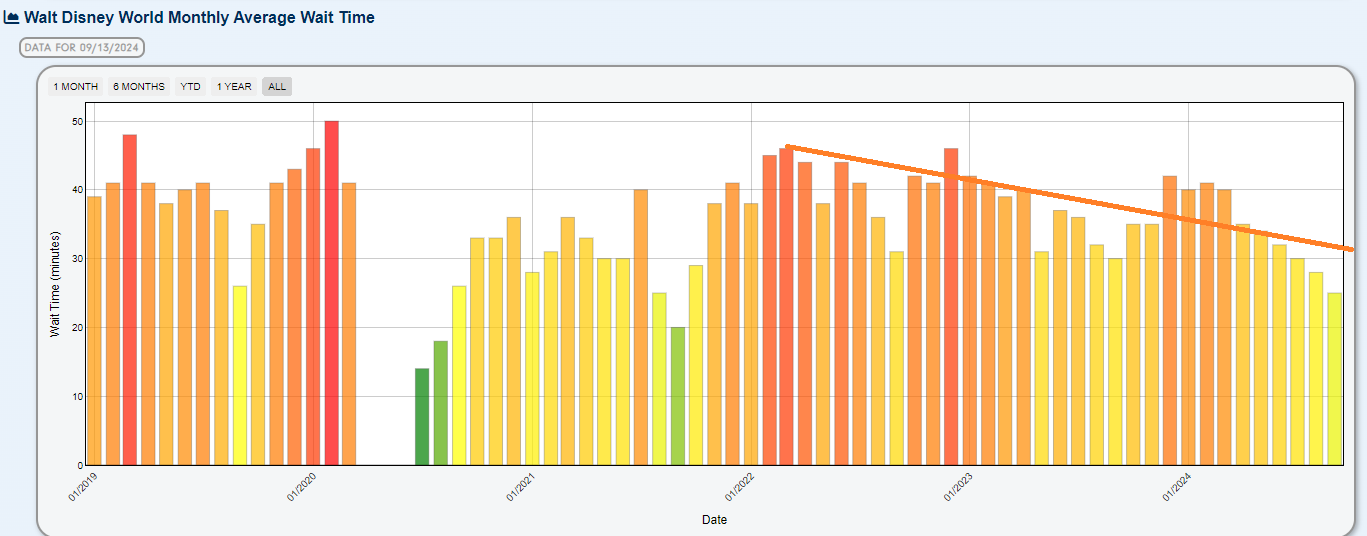1367x536 pixels.
Task: Click the DATA FOR 09/13/2024 badge
Action: coord(82,47)
